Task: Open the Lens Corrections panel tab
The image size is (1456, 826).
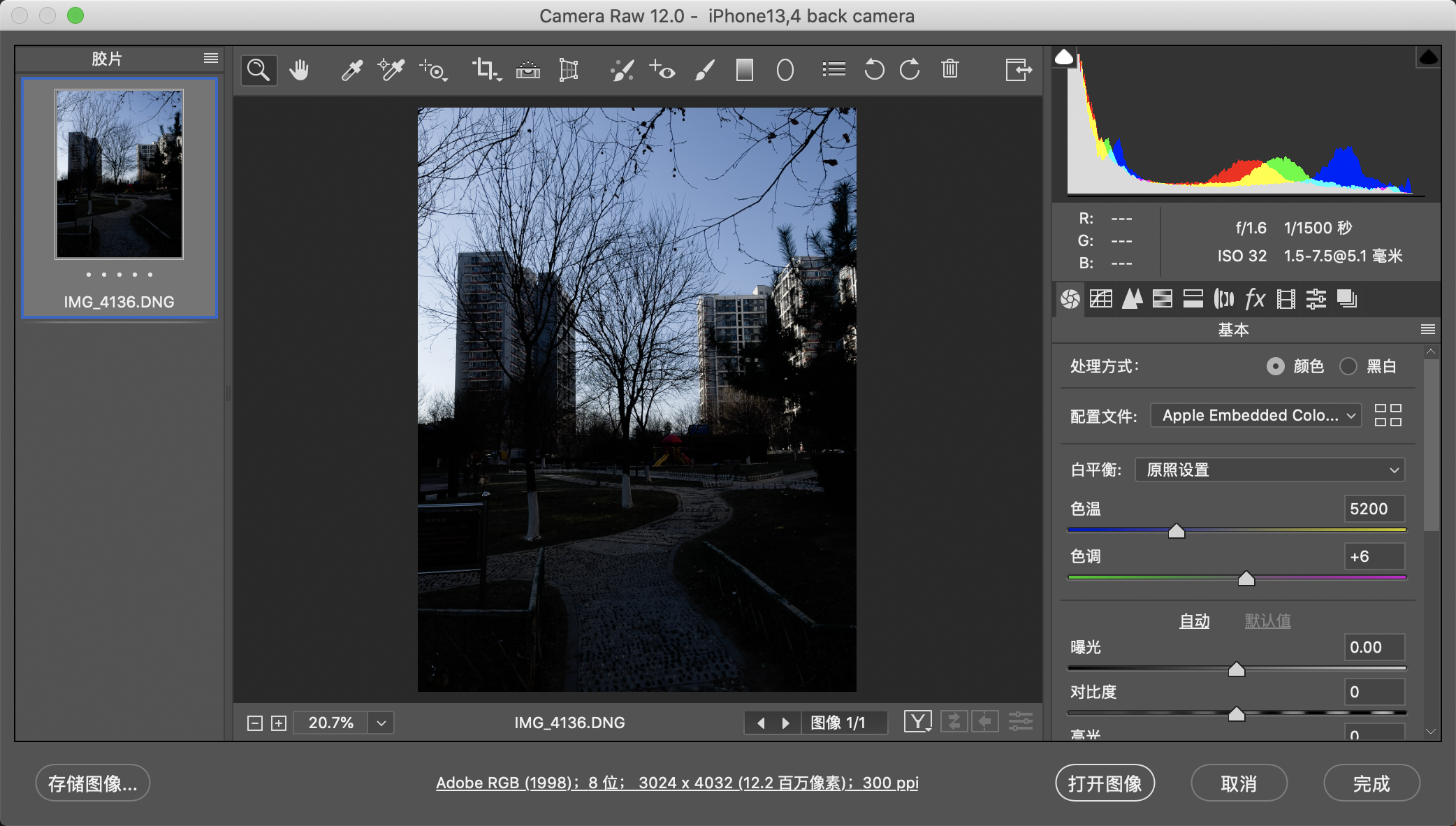Action: (x=1224, y=299)
